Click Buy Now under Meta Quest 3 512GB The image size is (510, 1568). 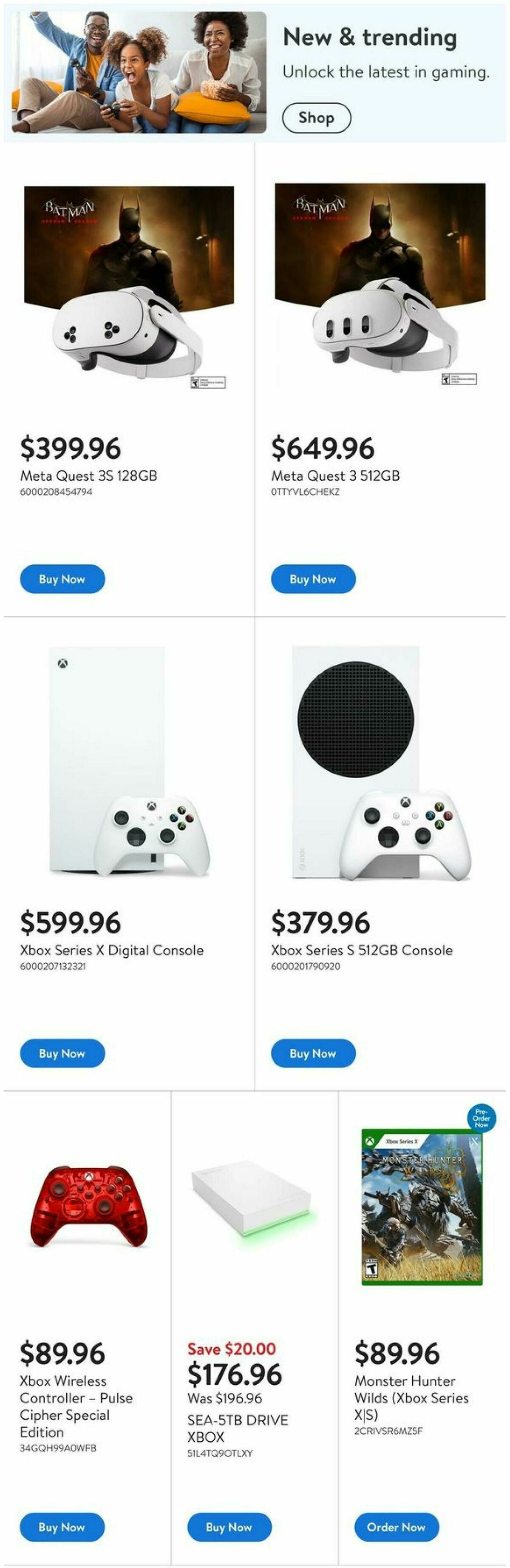[313, 579]
